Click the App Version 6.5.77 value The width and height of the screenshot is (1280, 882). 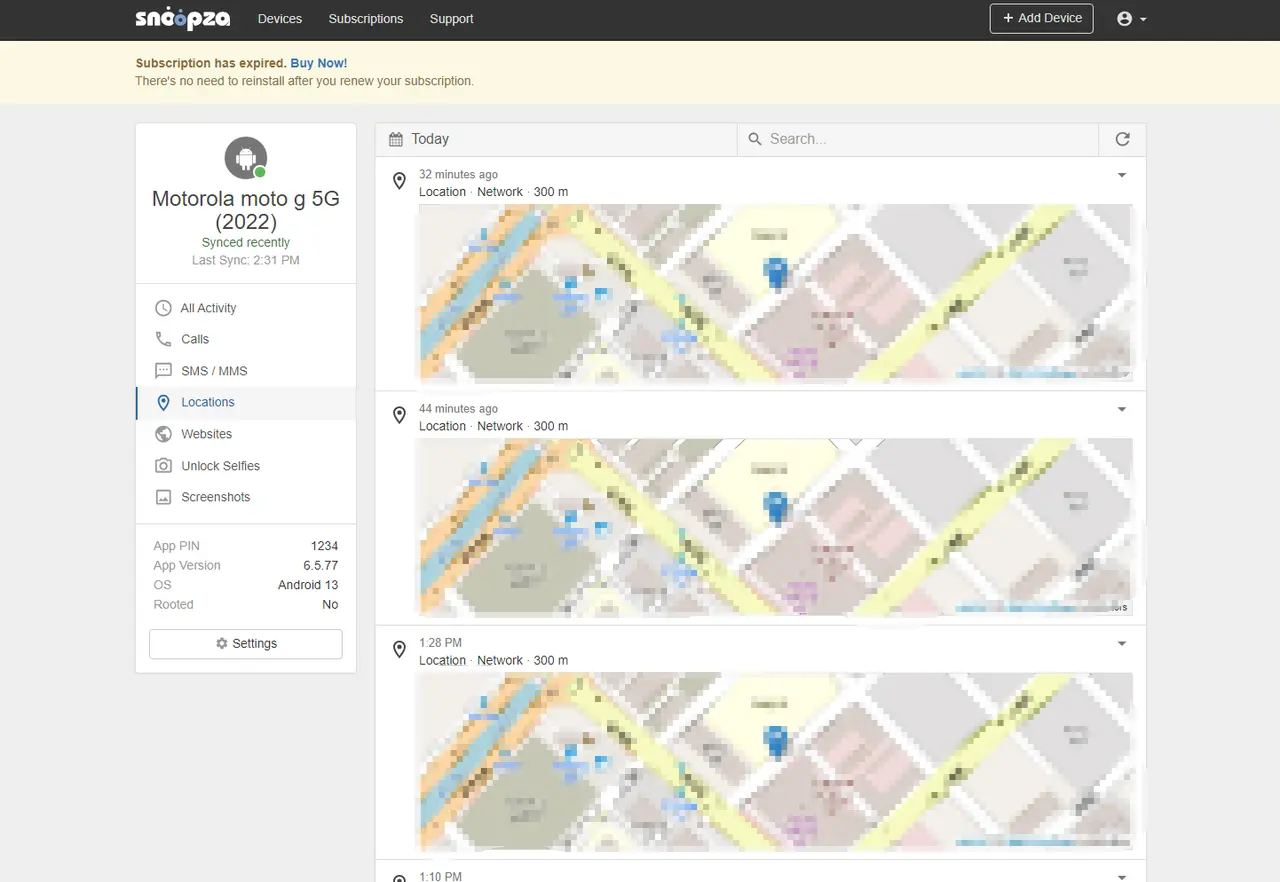pyautogui.click(x=321, y=566)
